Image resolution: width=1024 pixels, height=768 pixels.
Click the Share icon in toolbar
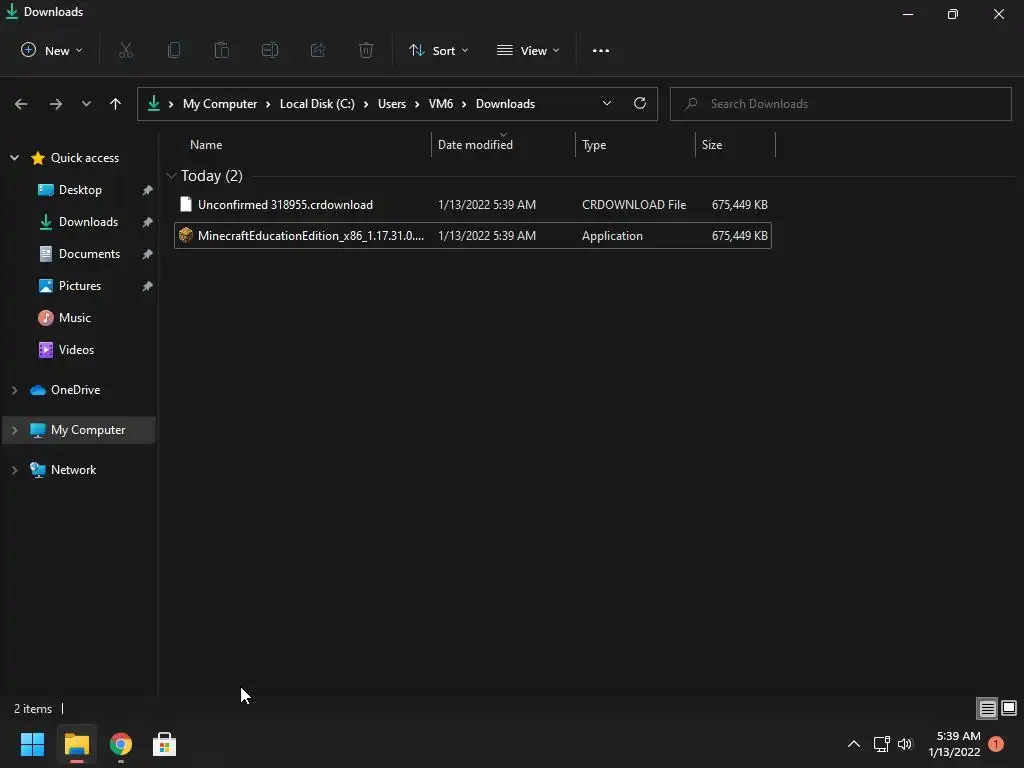317,50
